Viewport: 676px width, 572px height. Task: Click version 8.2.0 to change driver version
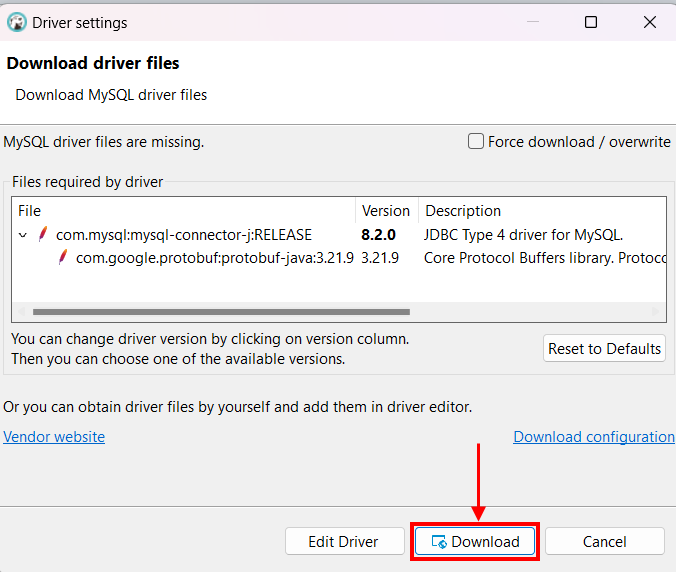point(379,235)
